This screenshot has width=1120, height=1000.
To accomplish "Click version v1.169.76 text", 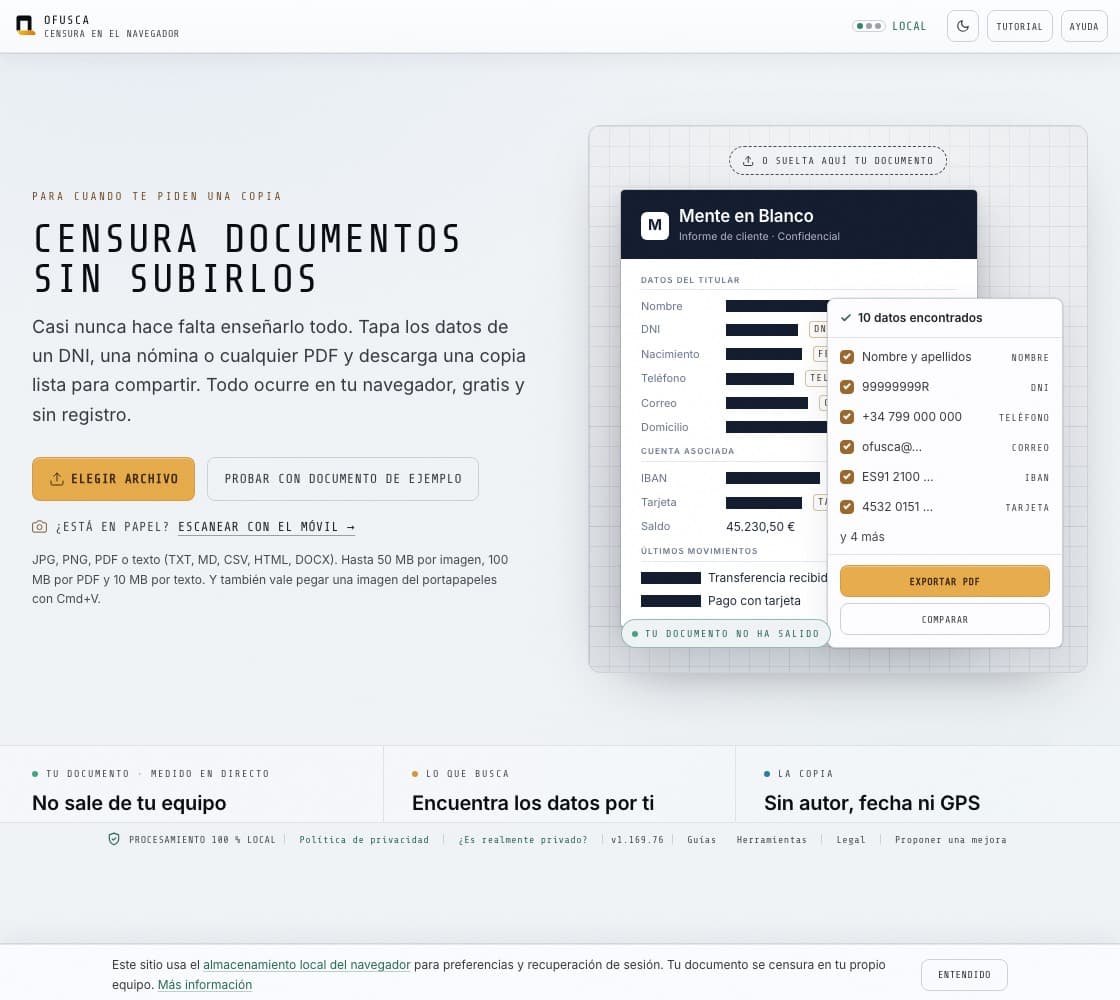I will (x=637, y=840).
